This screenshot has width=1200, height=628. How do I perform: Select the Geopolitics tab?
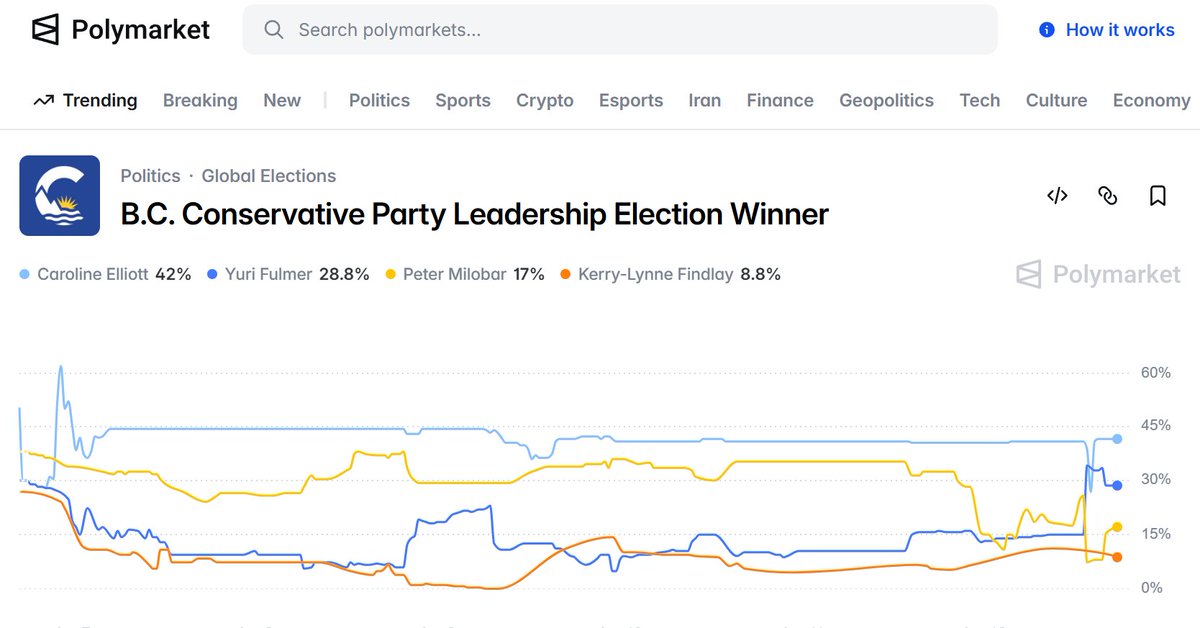coord(886,100)
